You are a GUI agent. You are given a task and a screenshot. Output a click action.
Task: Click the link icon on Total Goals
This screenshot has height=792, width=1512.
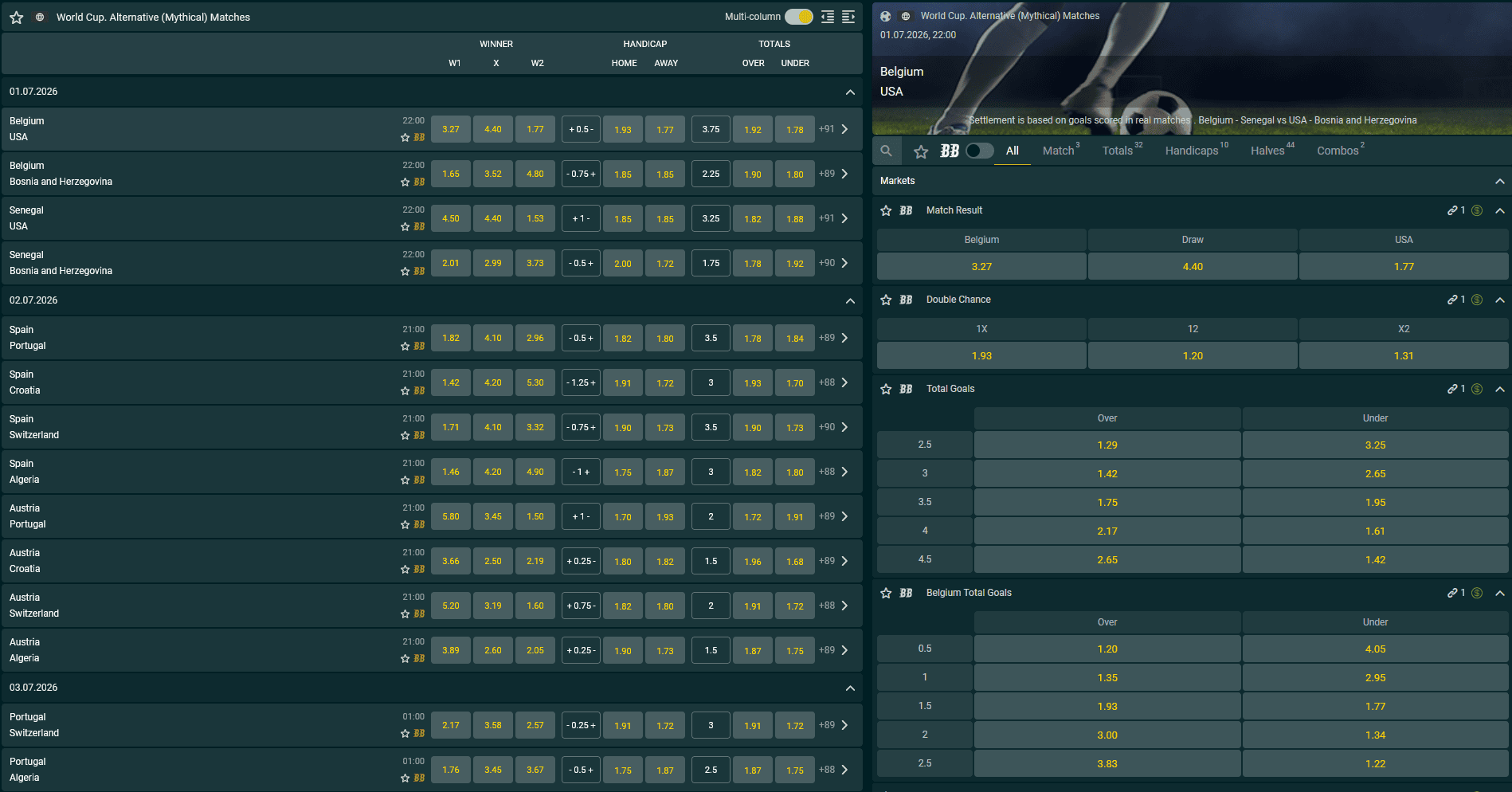pyautogui.click(x=1453, y=389)
